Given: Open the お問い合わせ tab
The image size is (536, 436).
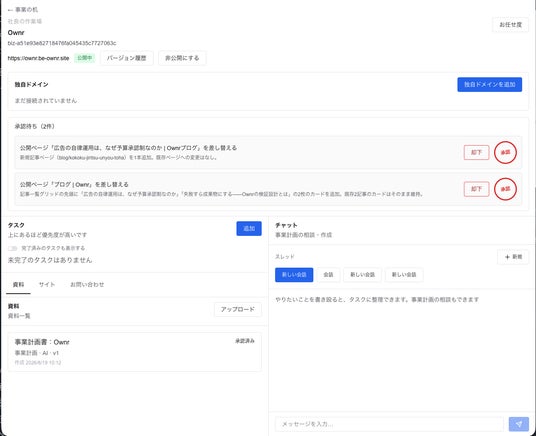Looking at the screenshot, I should pyautogui.click(x=87, y=285).
